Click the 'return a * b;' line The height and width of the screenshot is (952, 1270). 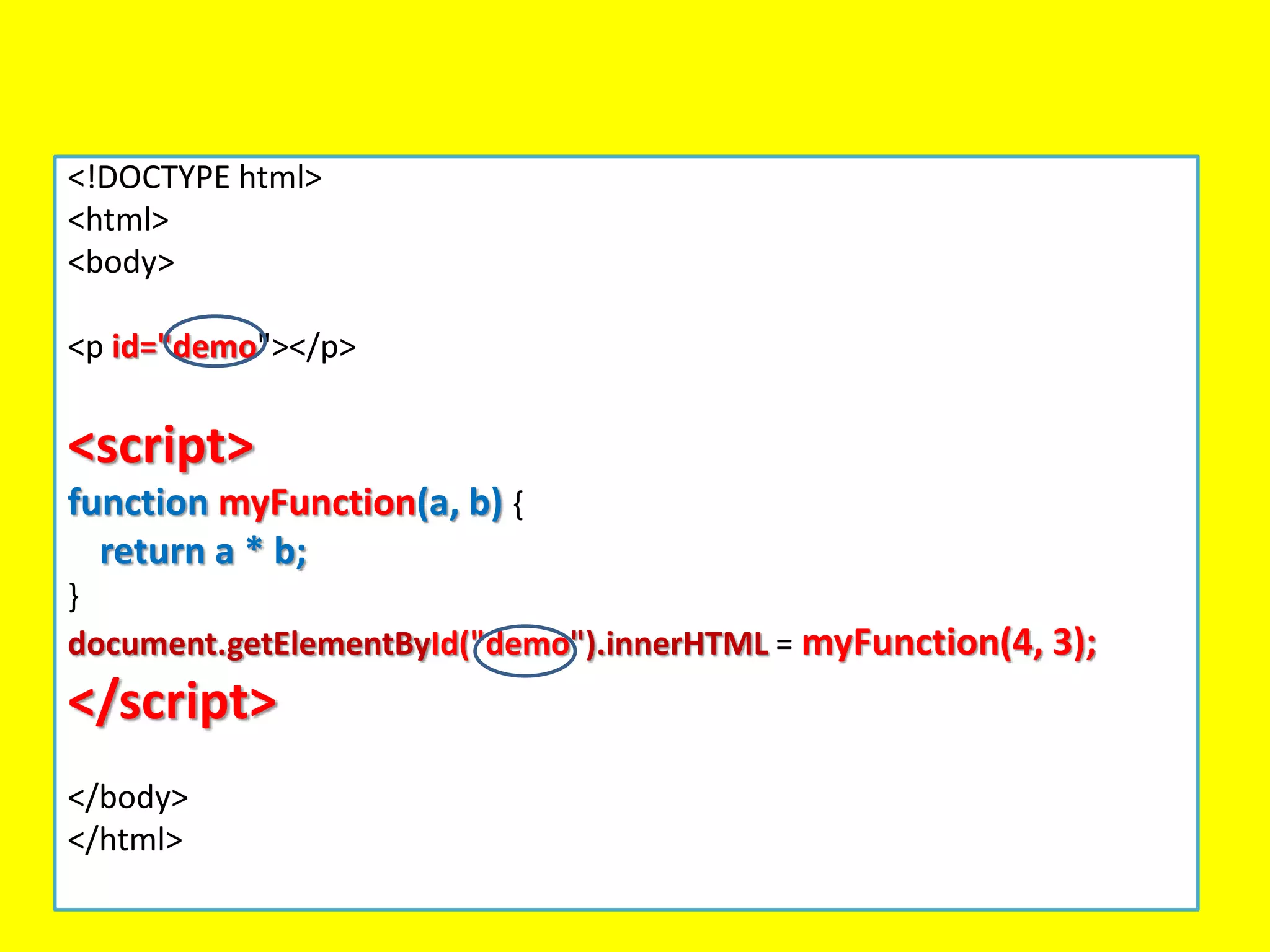pos(203,552)
